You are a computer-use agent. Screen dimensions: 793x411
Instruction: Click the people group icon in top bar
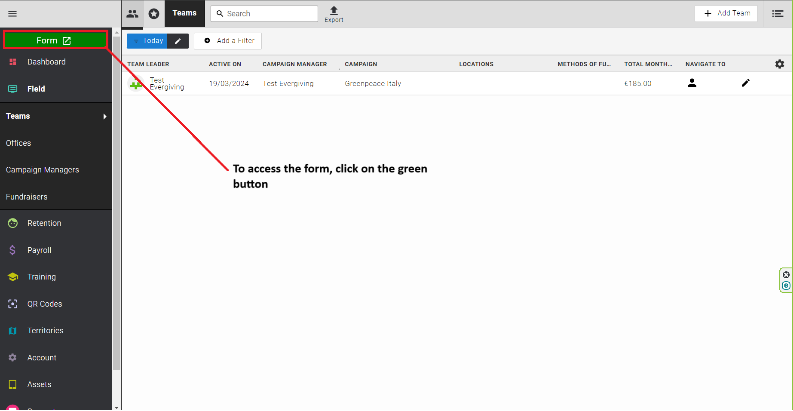(132, 14)
